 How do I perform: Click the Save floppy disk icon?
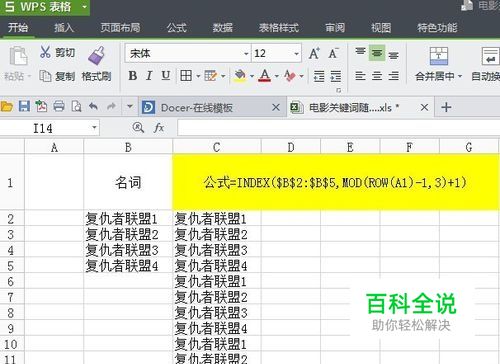click(x=24, y=107)
